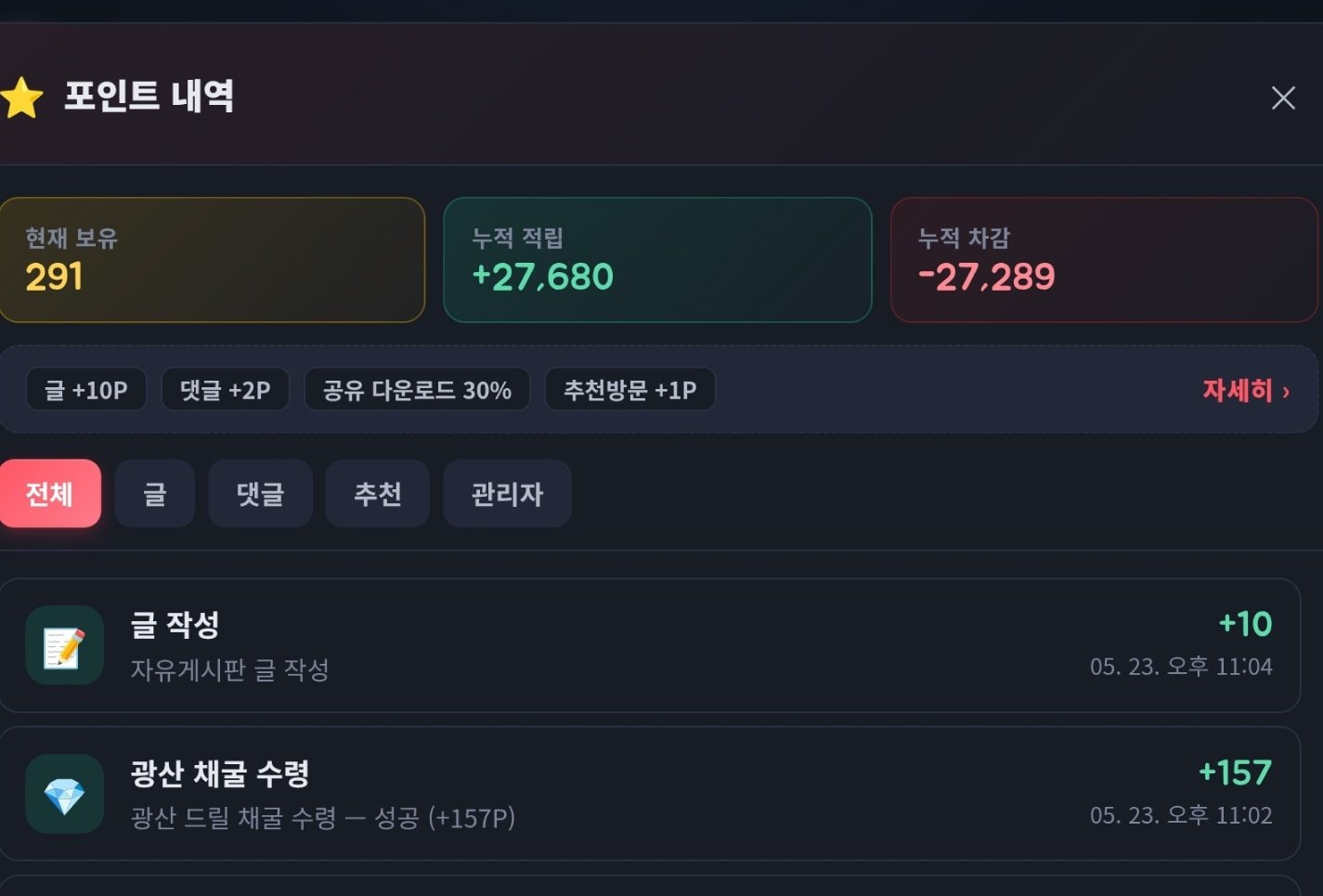Image resolution: width=1323 pixels, height=896 pixels.
Task: Open the 관리자 filter tab
Action: click(507, 493)
